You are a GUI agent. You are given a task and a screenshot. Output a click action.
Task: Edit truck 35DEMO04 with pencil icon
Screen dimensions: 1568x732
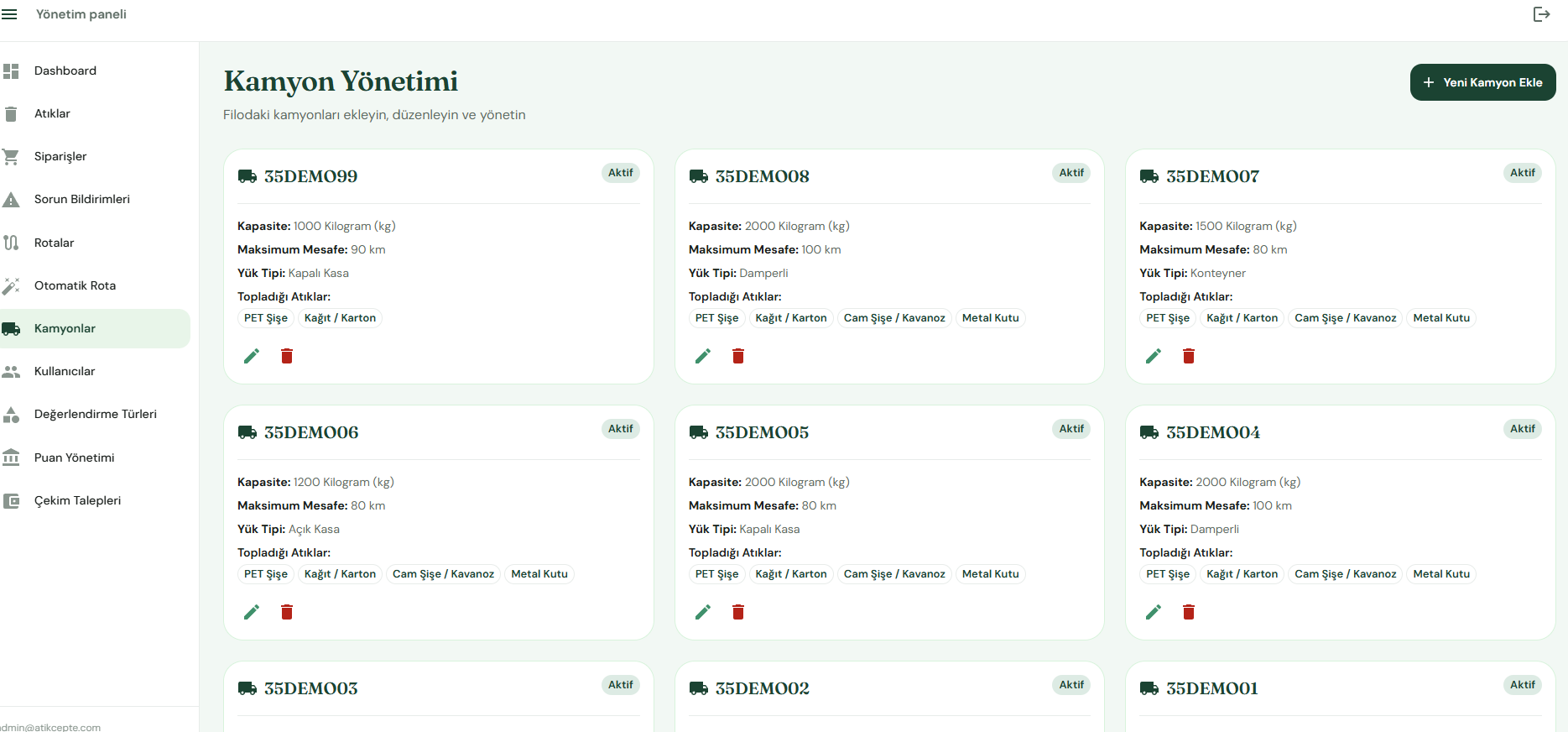[x=1154, y=612]
